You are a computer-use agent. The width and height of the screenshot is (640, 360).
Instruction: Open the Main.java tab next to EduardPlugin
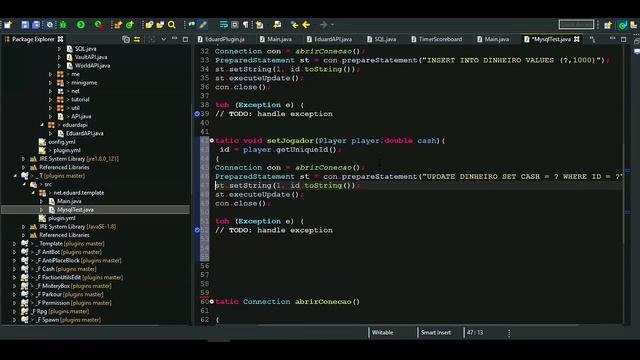276,39
